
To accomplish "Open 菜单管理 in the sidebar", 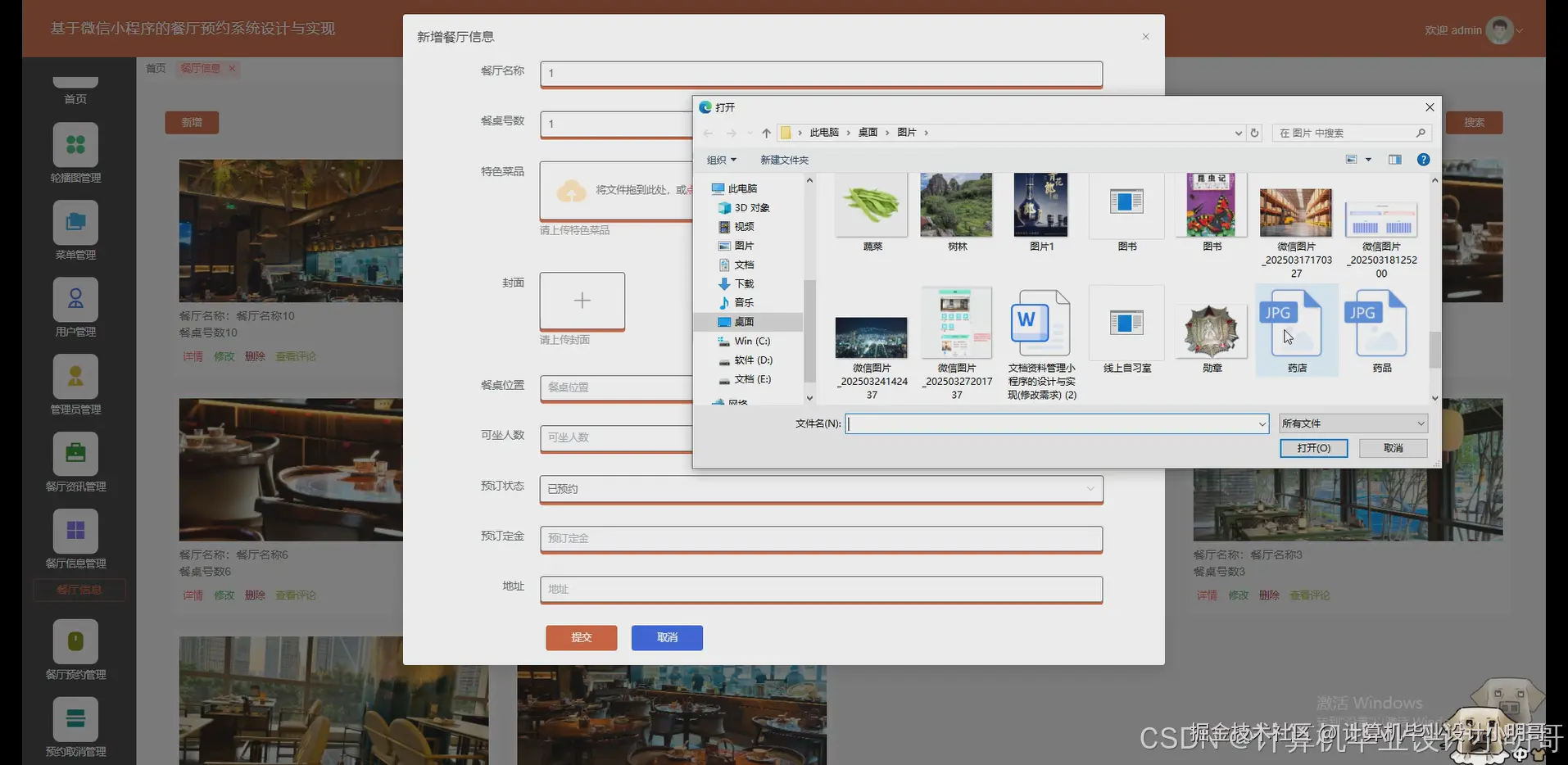I will (x=75, y=231).
